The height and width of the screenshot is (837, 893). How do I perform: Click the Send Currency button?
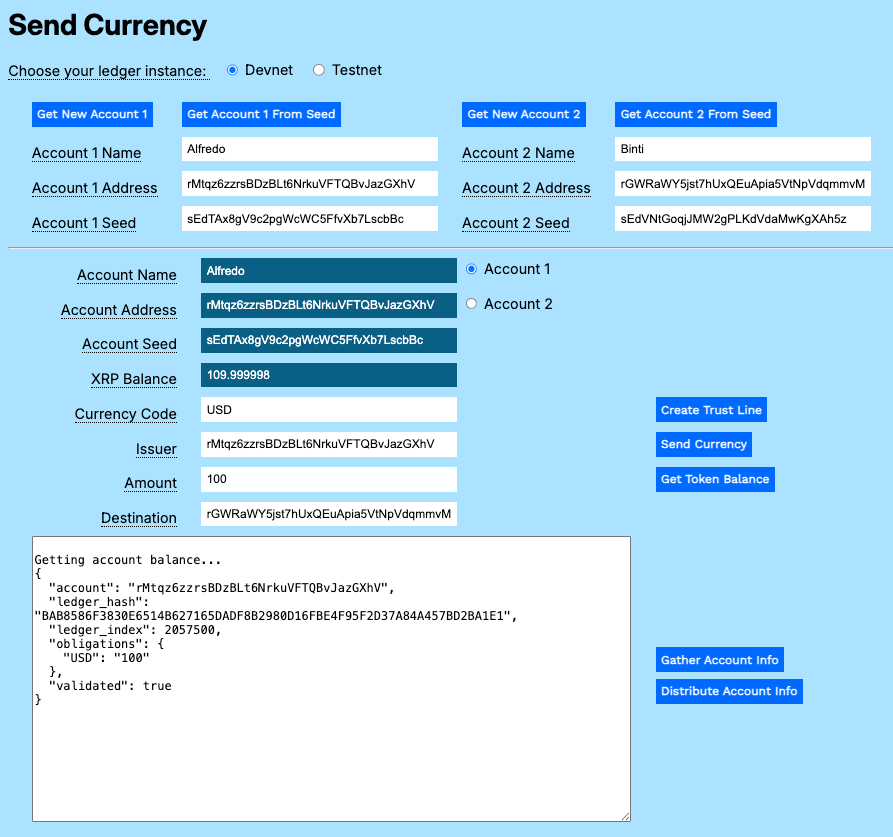click(703, 444)
